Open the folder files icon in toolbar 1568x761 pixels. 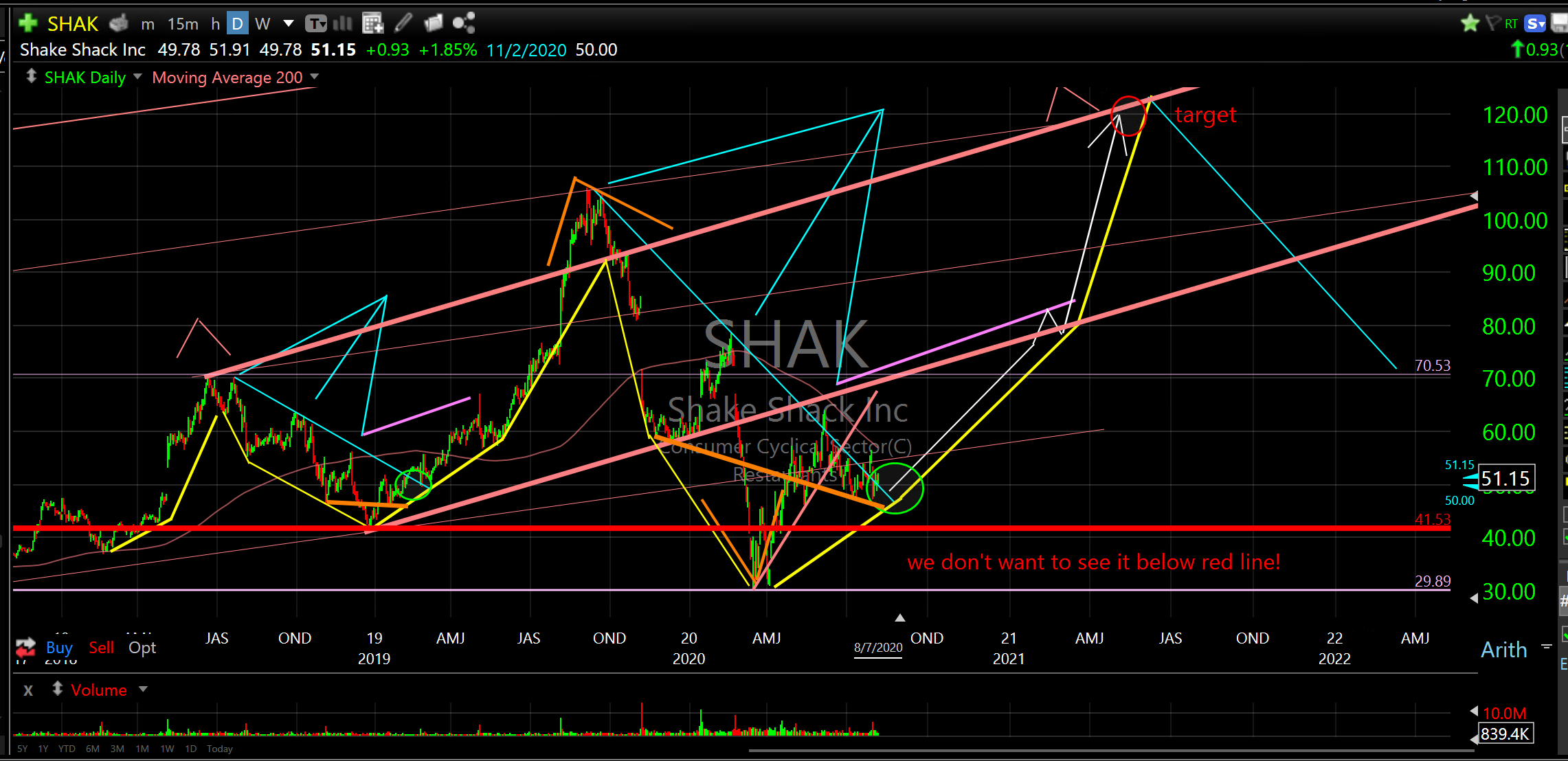pyautogui.click(x=434, y=23)
